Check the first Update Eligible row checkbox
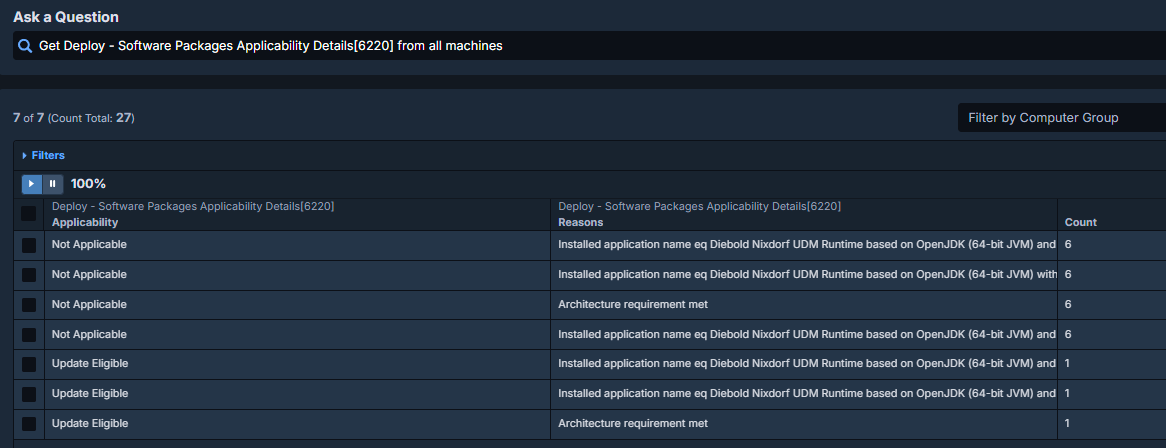Viewport: 1166px width, 448px height. 29,364
